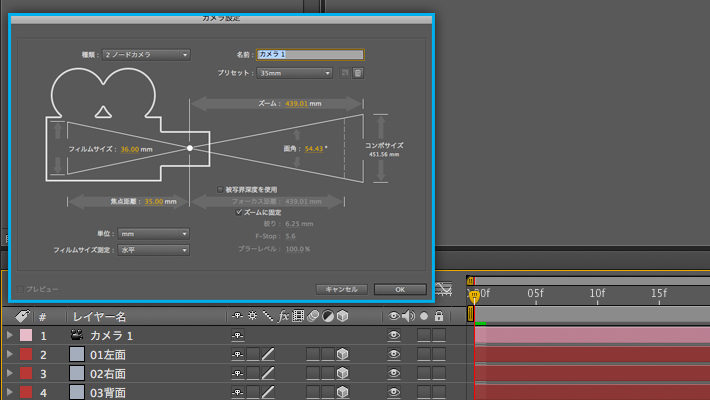Viewport: 710px width, 400px height.
Task: Toggle 3D cube switch on 01左面 layer
Action: [x=343, y=354]
